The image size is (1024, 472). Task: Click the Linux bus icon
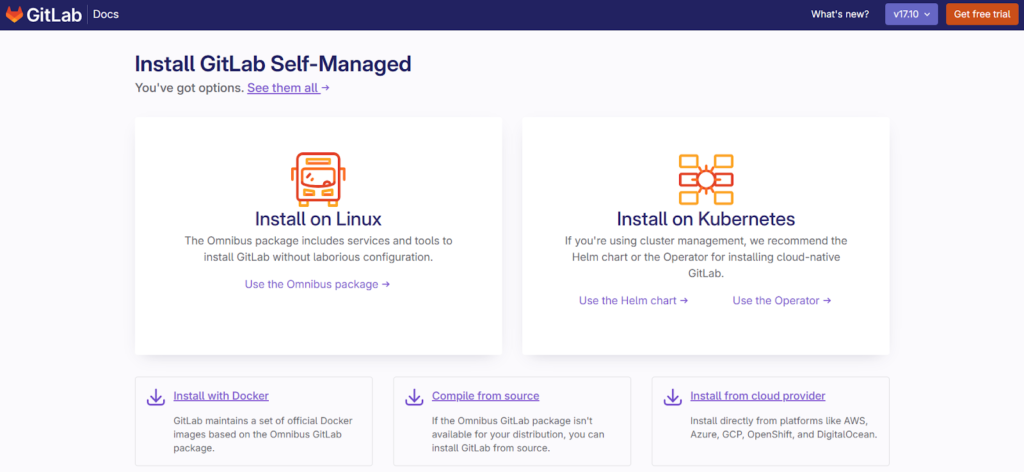click(x=318, y=180)
